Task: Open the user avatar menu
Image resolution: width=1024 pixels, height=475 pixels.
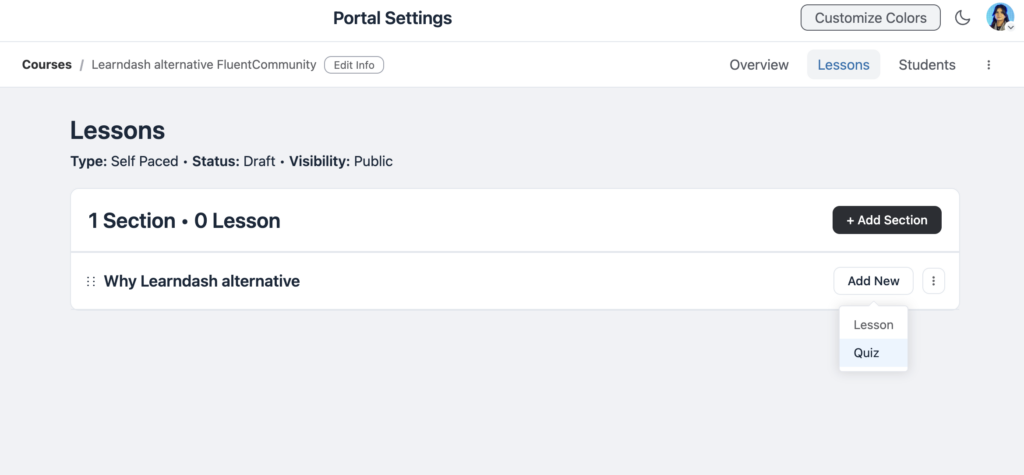Action: pos(999,17)
